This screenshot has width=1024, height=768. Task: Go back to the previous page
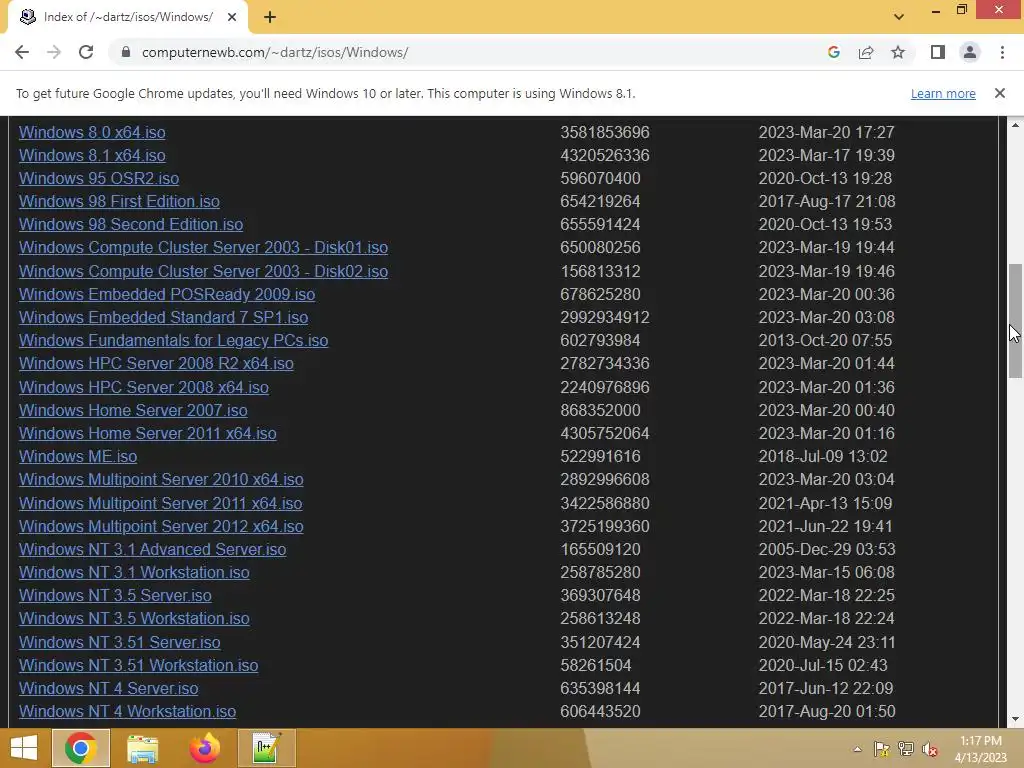pos(22,52)
